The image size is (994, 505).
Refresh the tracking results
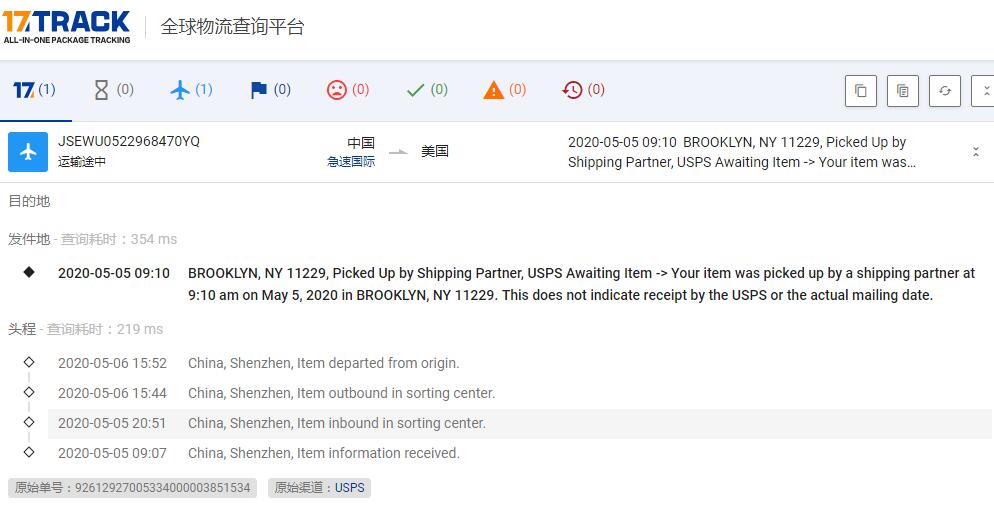(x=944, y=91)
